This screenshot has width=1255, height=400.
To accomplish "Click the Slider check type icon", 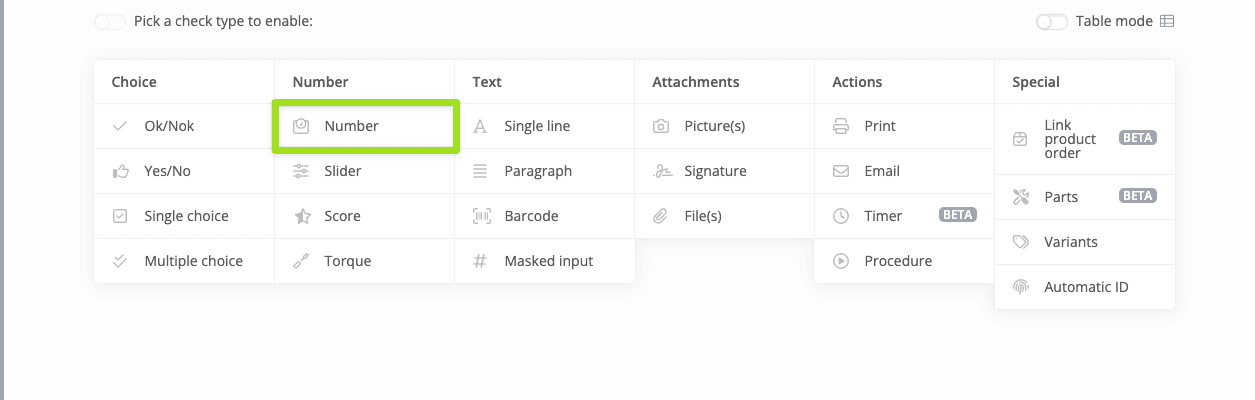I will coord(301,171).
